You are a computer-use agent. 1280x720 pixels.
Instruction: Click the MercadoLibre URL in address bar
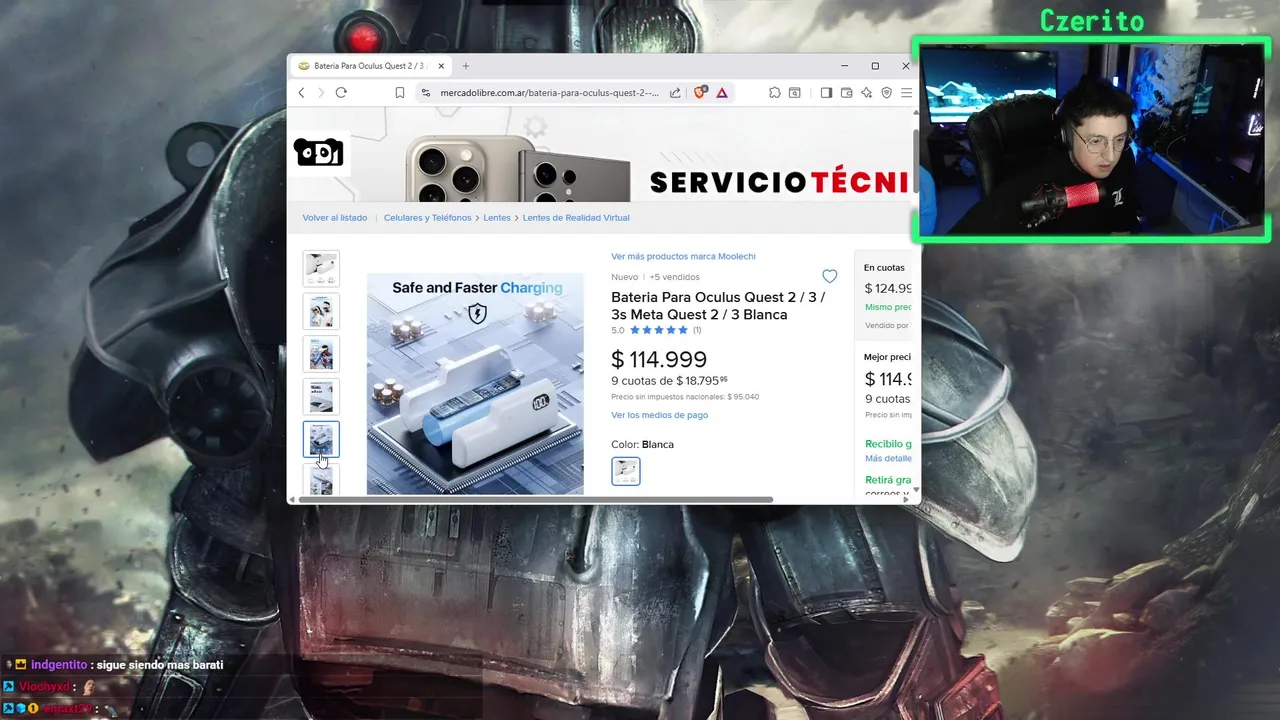[x=549, y=92]
